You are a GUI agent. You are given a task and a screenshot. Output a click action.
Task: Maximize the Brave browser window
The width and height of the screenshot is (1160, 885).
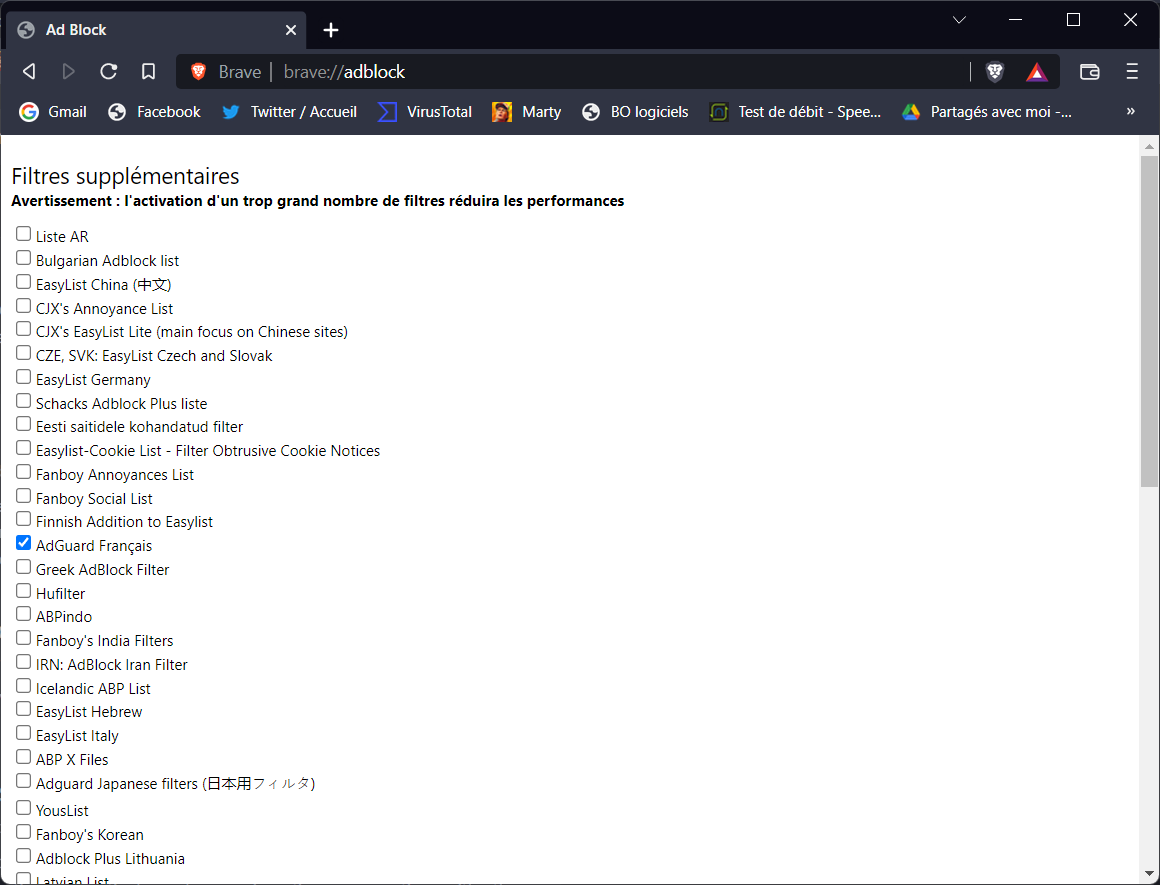tap(1073, 20)
